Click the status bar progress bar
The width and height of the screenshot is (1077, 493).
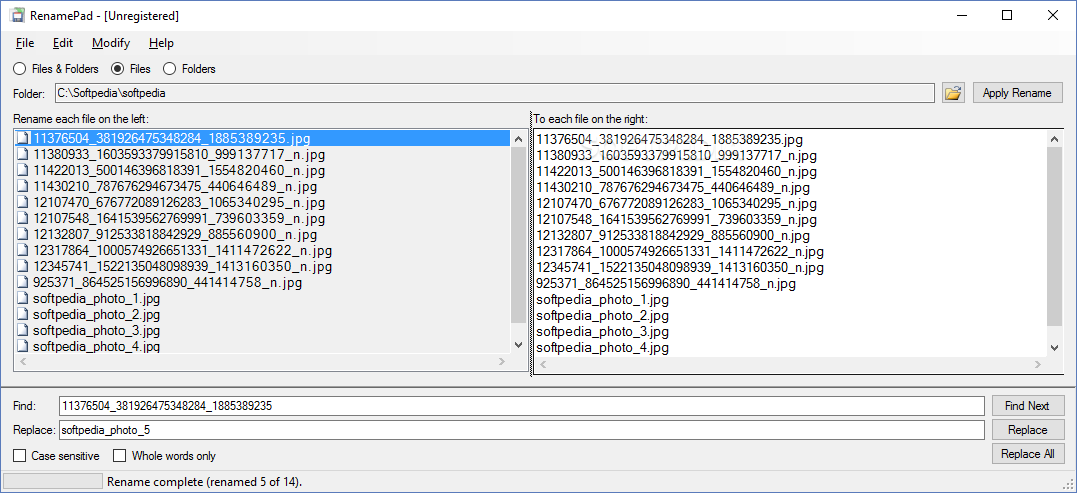pos(53,481)
